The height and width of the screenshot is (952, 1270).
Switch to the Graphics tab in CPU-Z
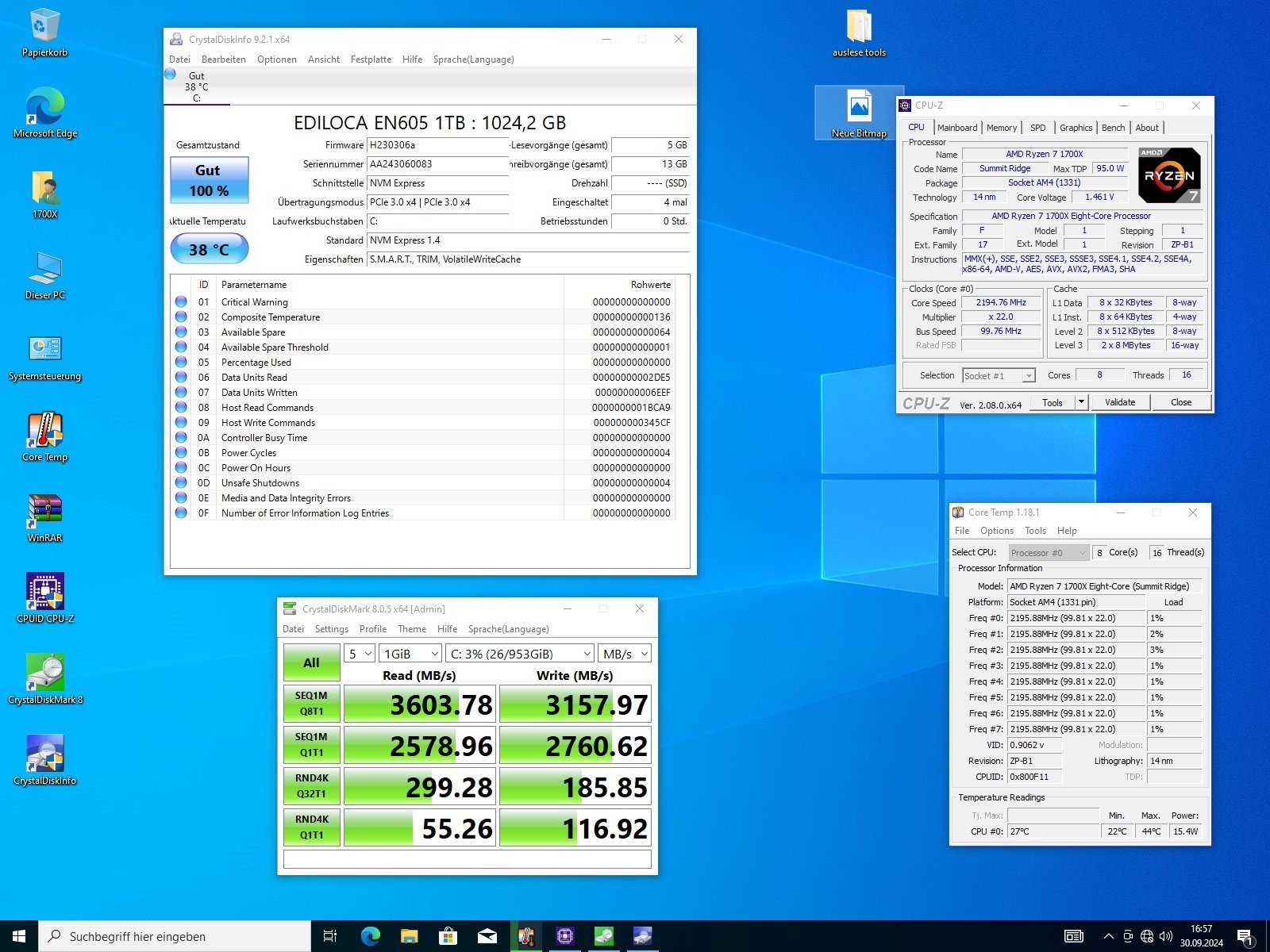tap(1076, 128)
